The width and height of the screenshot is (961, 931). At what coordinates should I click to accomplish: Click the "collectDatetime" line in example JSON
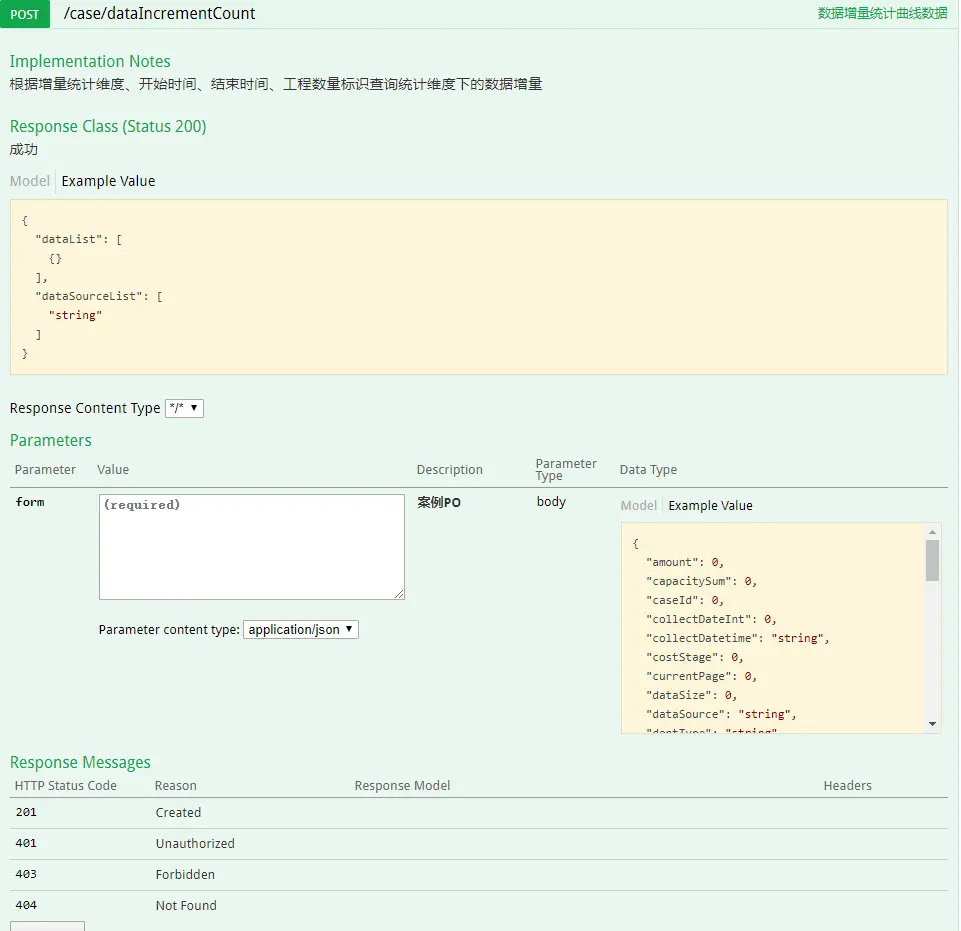[x=738, y=638]
